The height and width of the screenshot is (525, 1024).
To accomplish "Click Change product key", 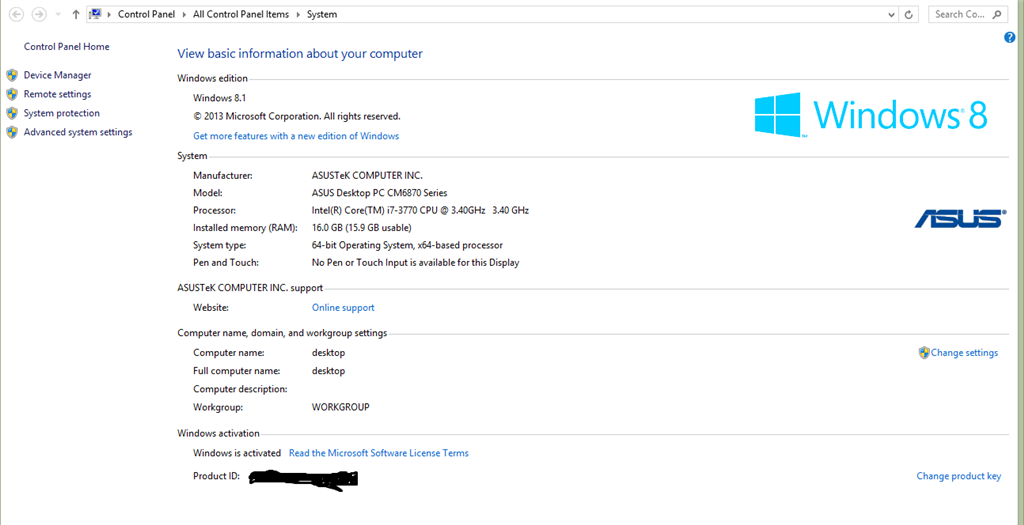I will [x=959, y=476].
